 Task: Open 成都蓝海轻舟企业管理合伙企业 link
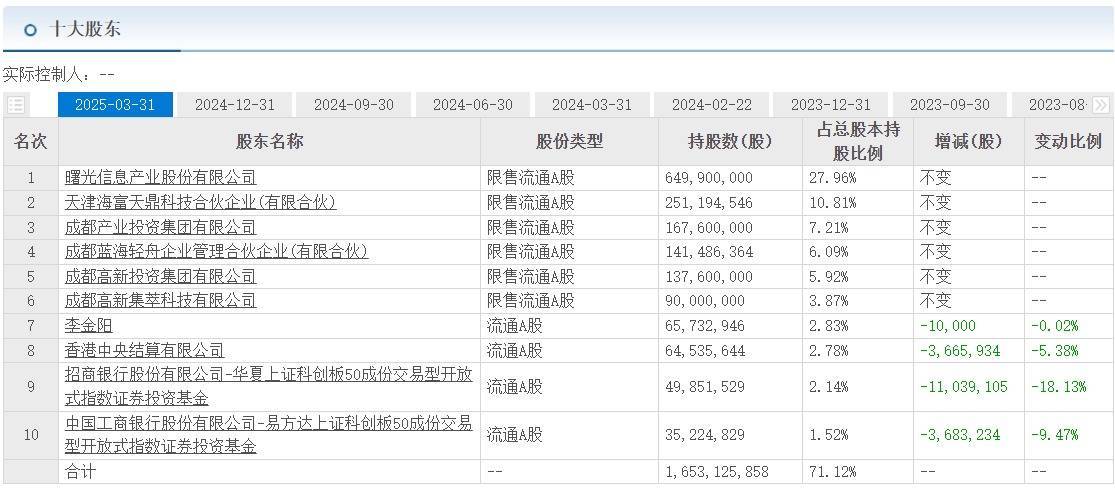click(x=217, y=252)
